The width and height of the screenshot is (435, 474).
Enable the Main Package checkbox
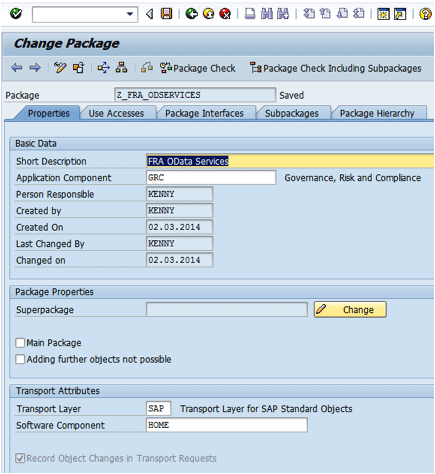(x=20, y=343)
